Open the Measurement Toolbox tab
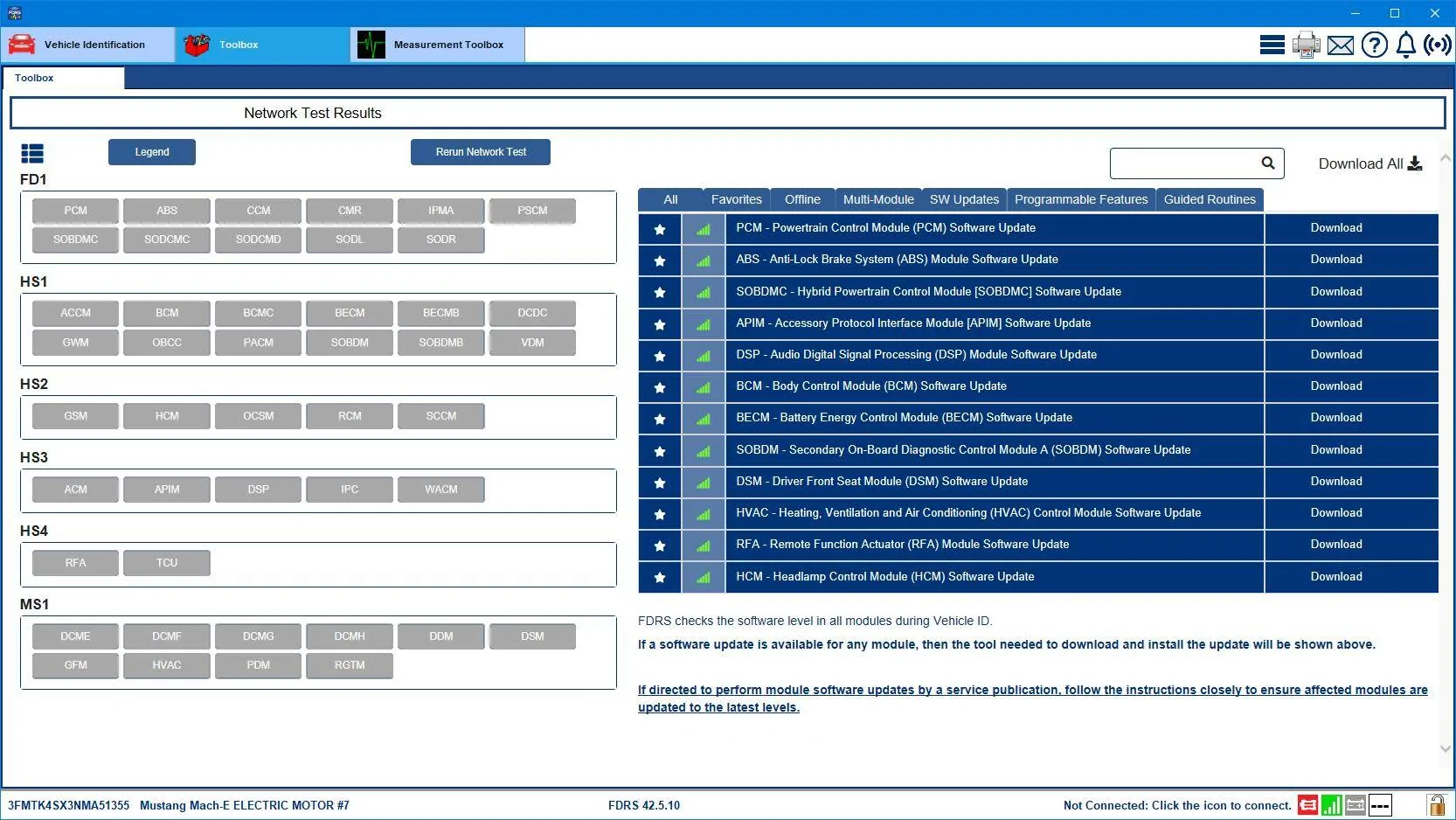 click(x=438, y=45)
